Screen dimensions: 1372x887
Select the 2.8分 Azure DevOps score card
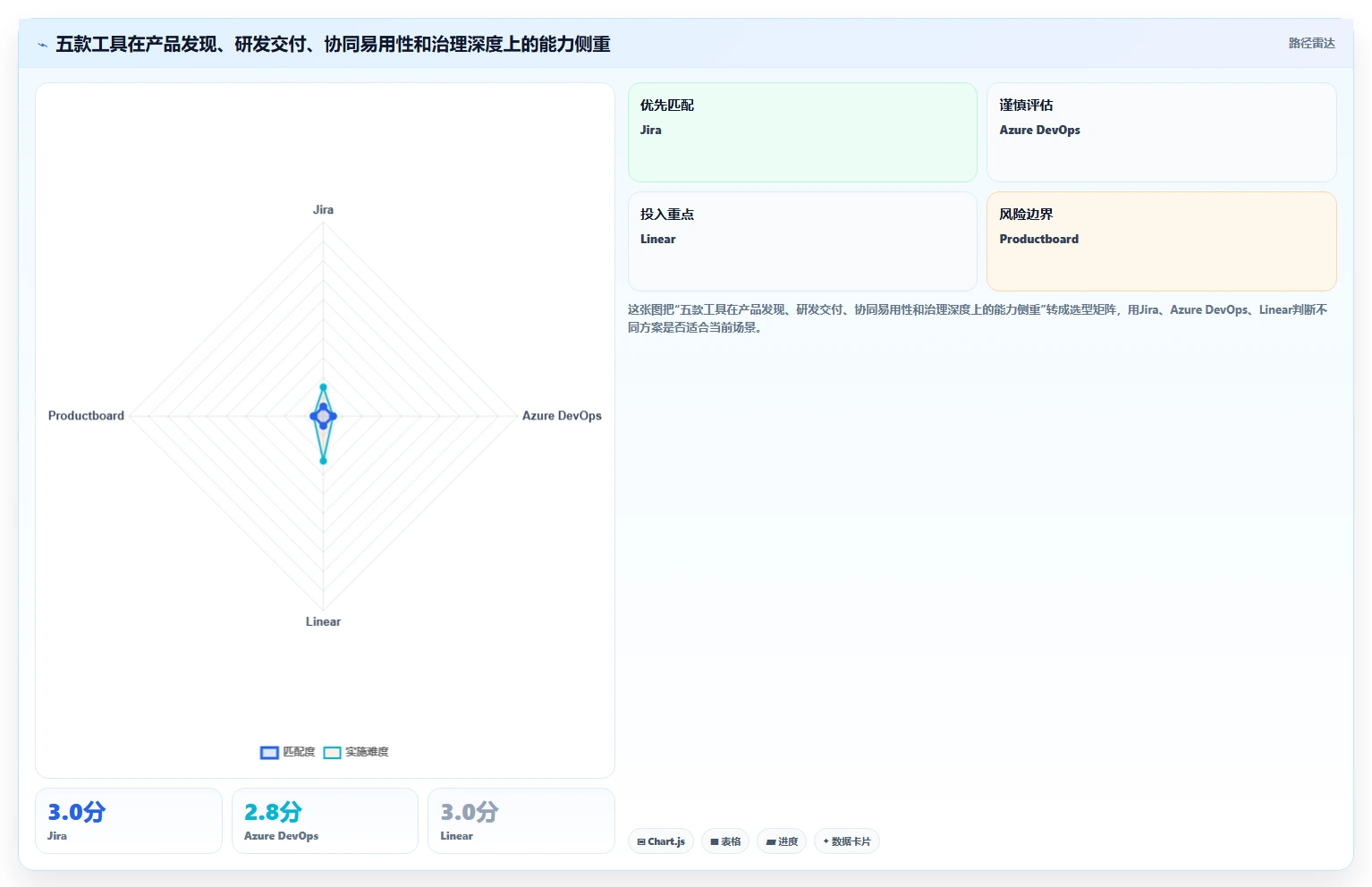click(x=325, y=821)
